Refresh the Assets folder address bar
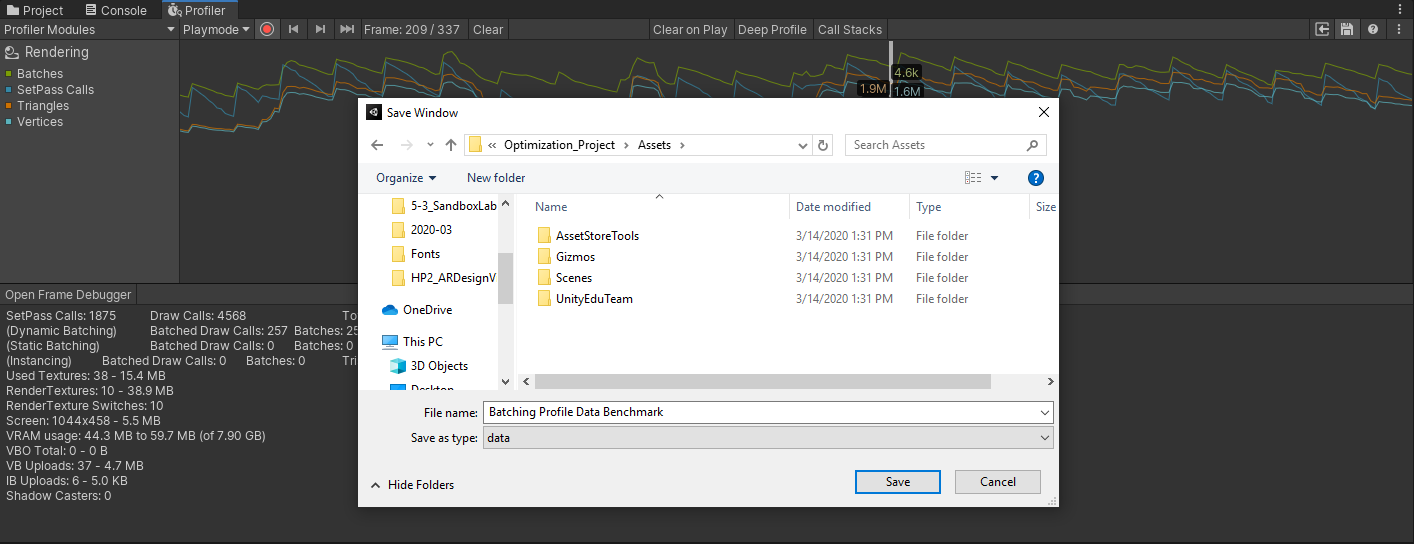The image size is (1414, 544). 823,145
